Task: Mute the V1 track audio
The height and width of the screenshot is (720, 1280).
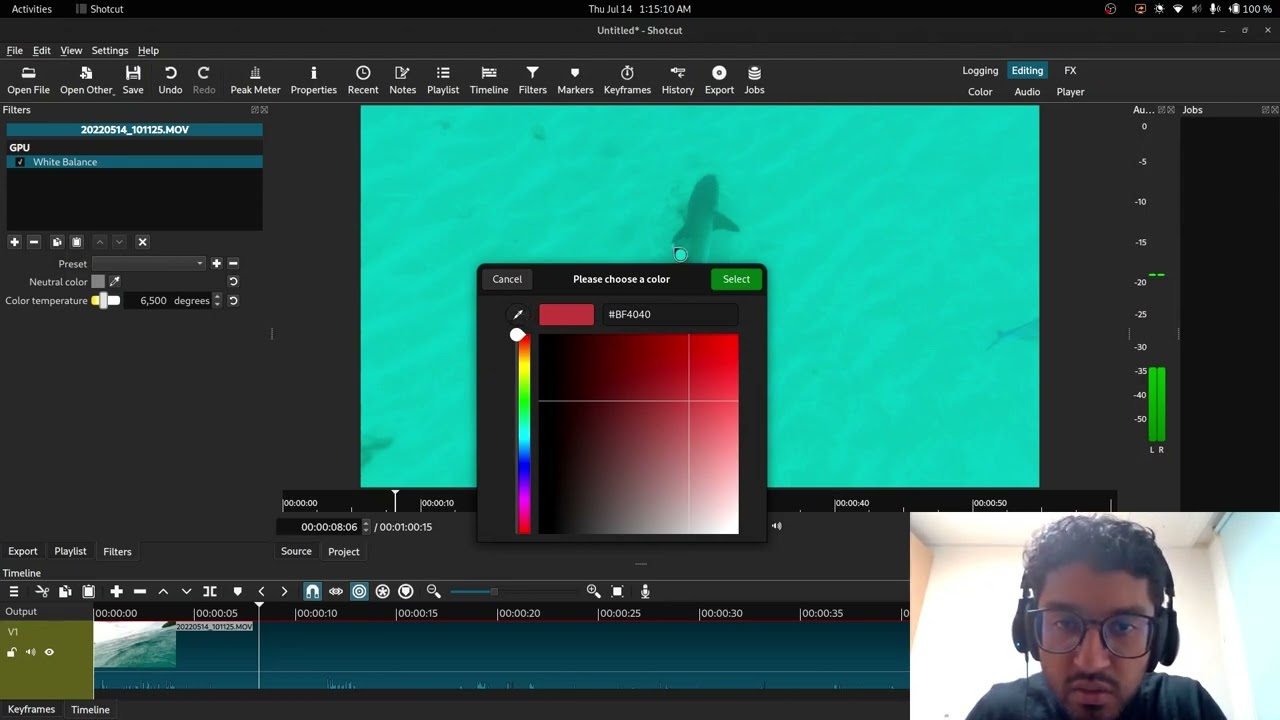Action: (x=30, y=652)
